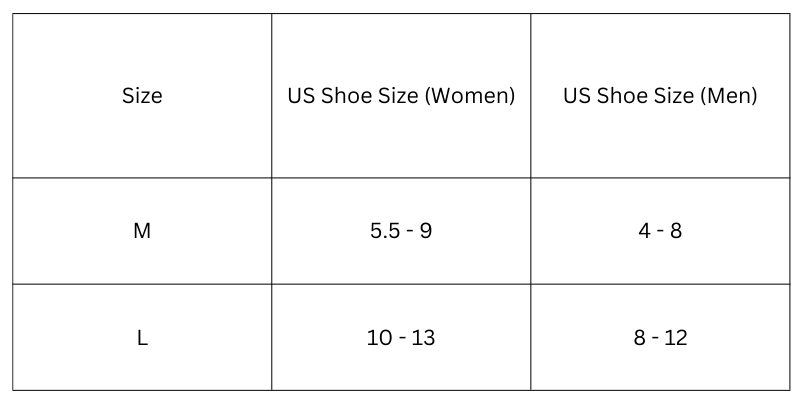Select the 10 - 13 women's range cell
Viewport: 800px width, 400px height.
click(401, 338)
